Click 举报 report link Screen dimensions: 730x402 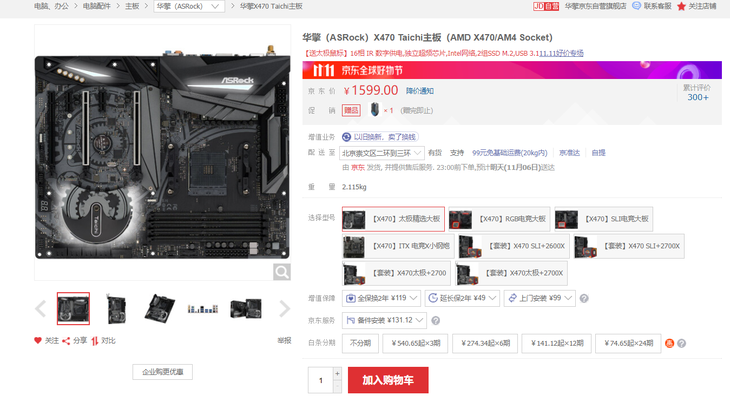(x=284, y=341)
